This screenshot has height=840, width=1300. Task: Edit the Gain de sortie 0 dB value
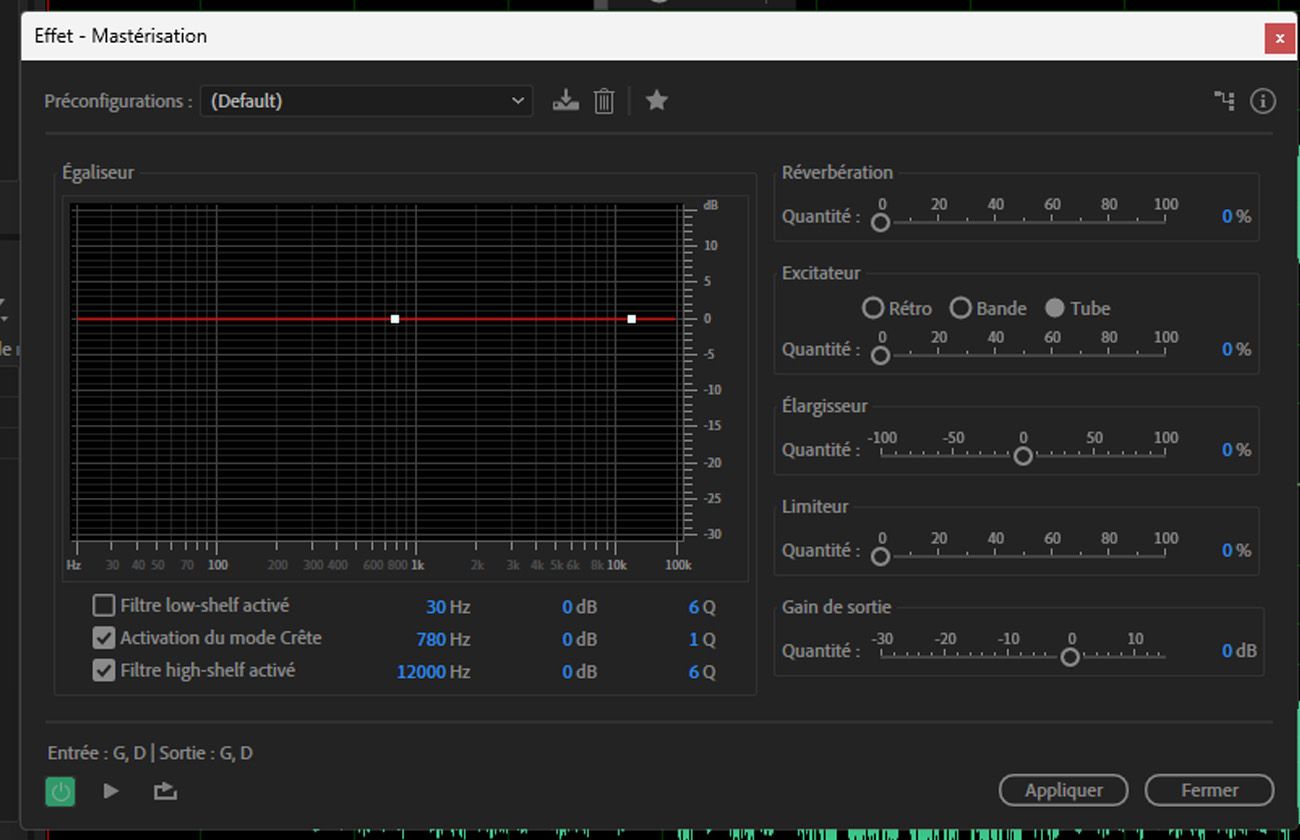click(x=1227, y=651)
